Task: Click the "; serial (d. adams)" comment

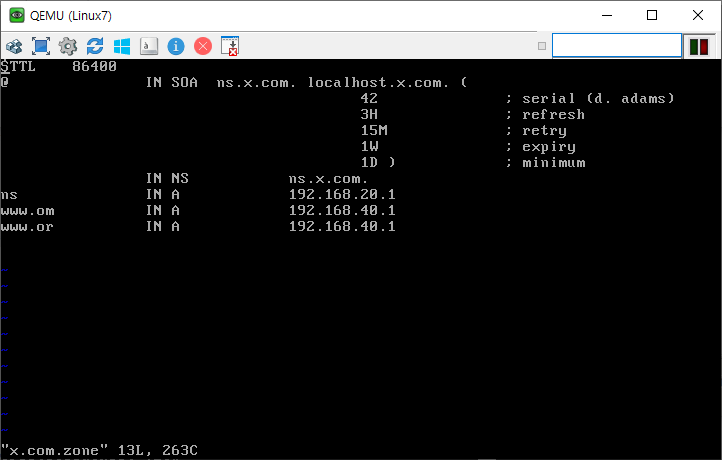Action: coord(590,99)
